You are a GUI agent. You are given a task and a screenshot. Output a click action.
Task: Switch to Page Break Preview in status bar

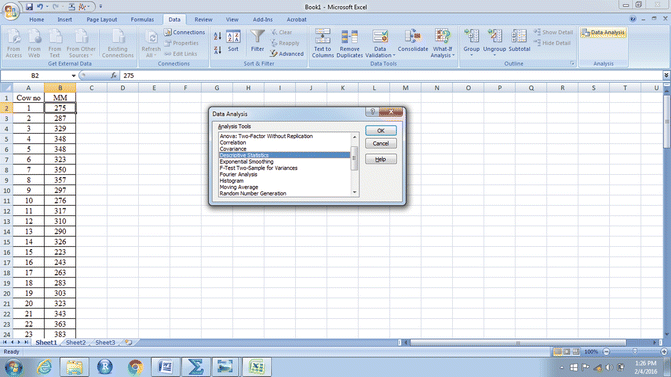[576, 352]
